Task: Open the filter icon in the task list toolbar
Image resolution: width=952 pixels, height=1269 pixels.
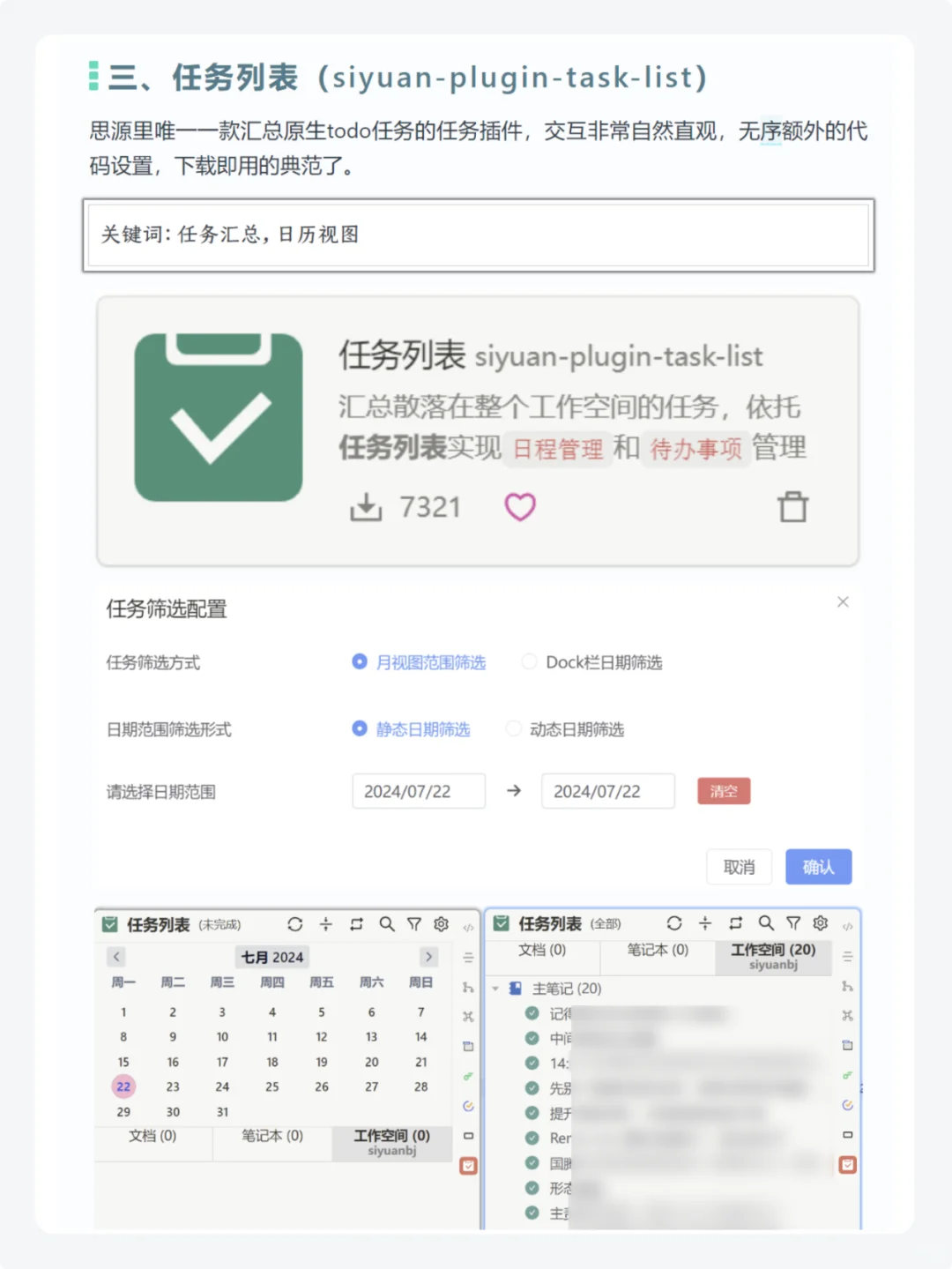Action: (x=414, y=924)
